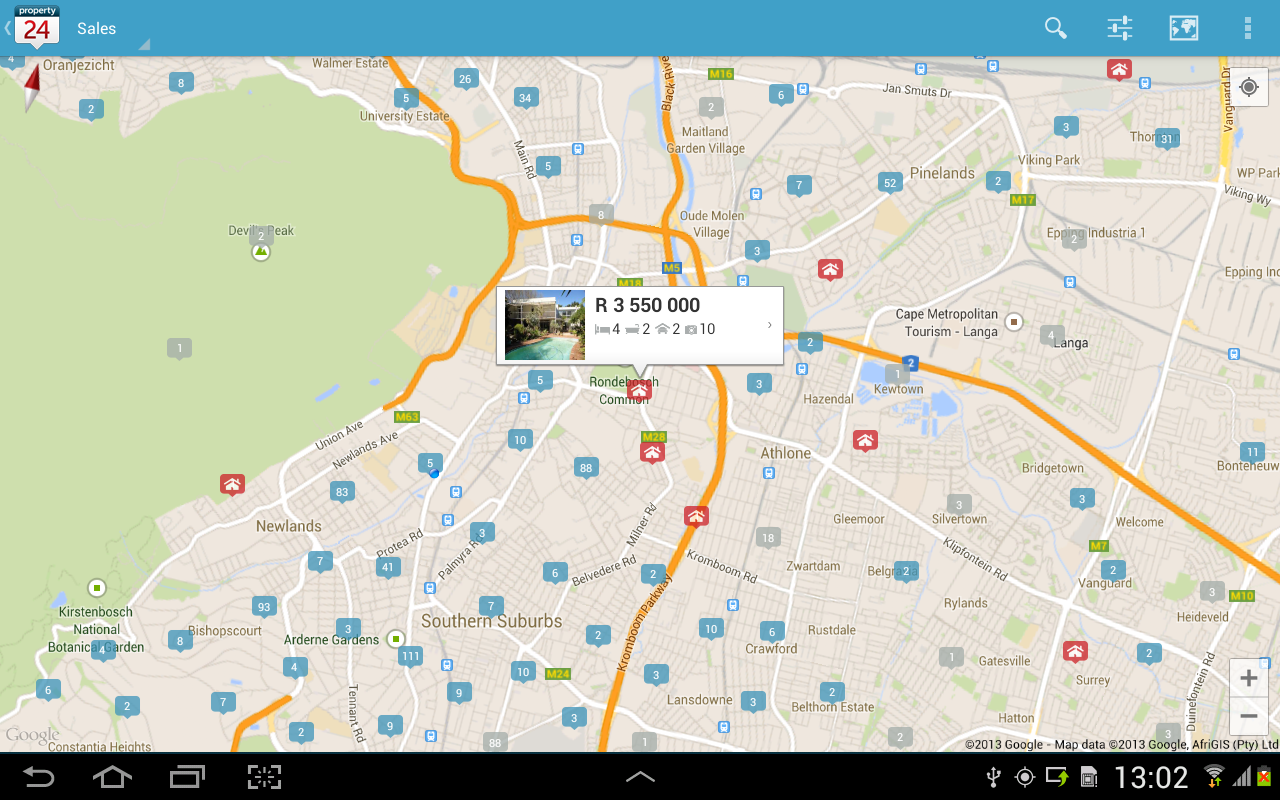1280x800 pixels.
Task: Select the red house marker near Athlone
Action: coord(865,439)
